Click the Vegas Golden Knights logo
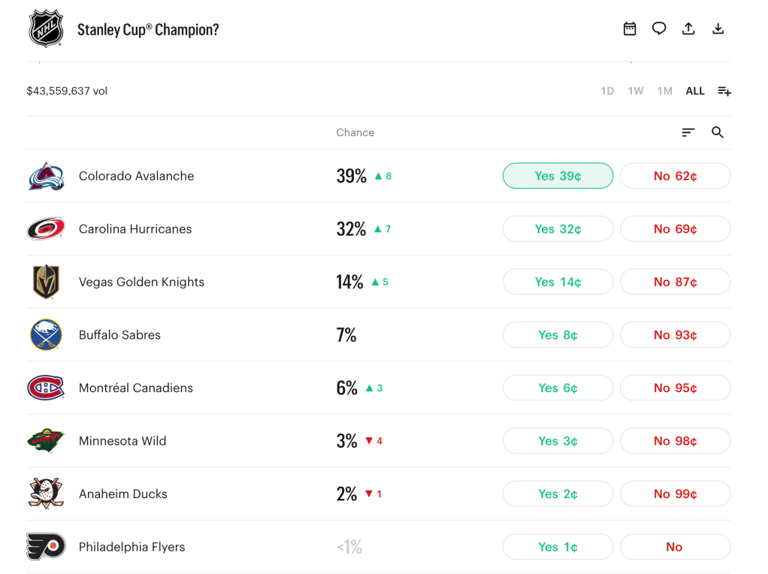This screenshot has width=768, height=574. [46, 282]
